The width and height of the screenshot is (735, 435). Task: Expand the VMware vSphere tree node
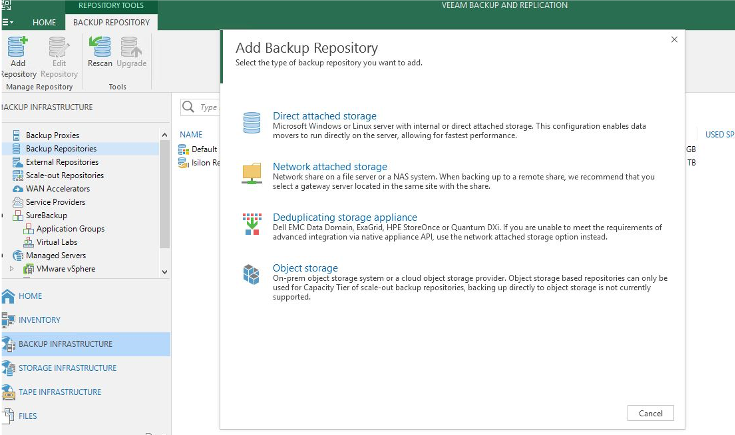(13, 268)
